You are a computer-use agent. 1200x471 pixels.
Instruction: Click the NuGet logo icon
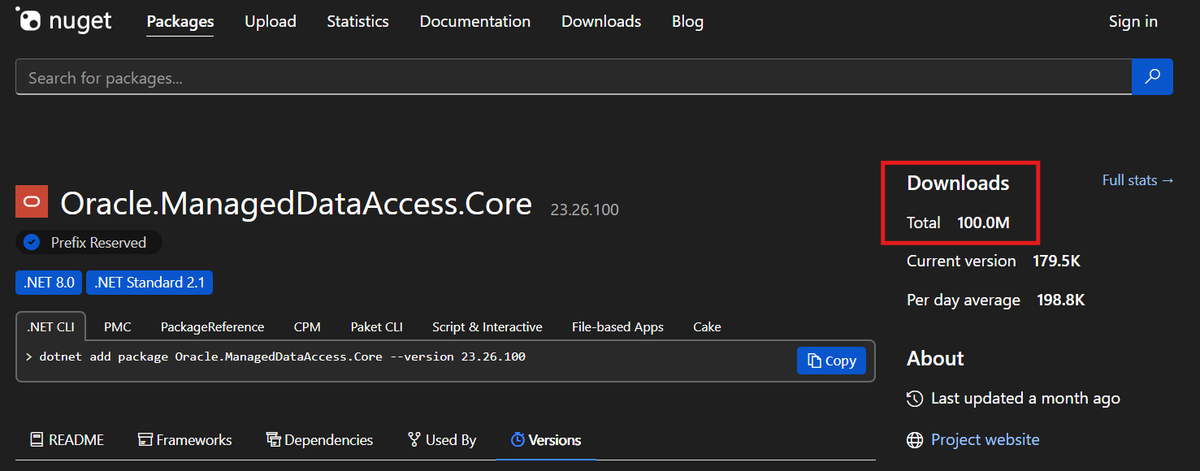tap(28, 20)
